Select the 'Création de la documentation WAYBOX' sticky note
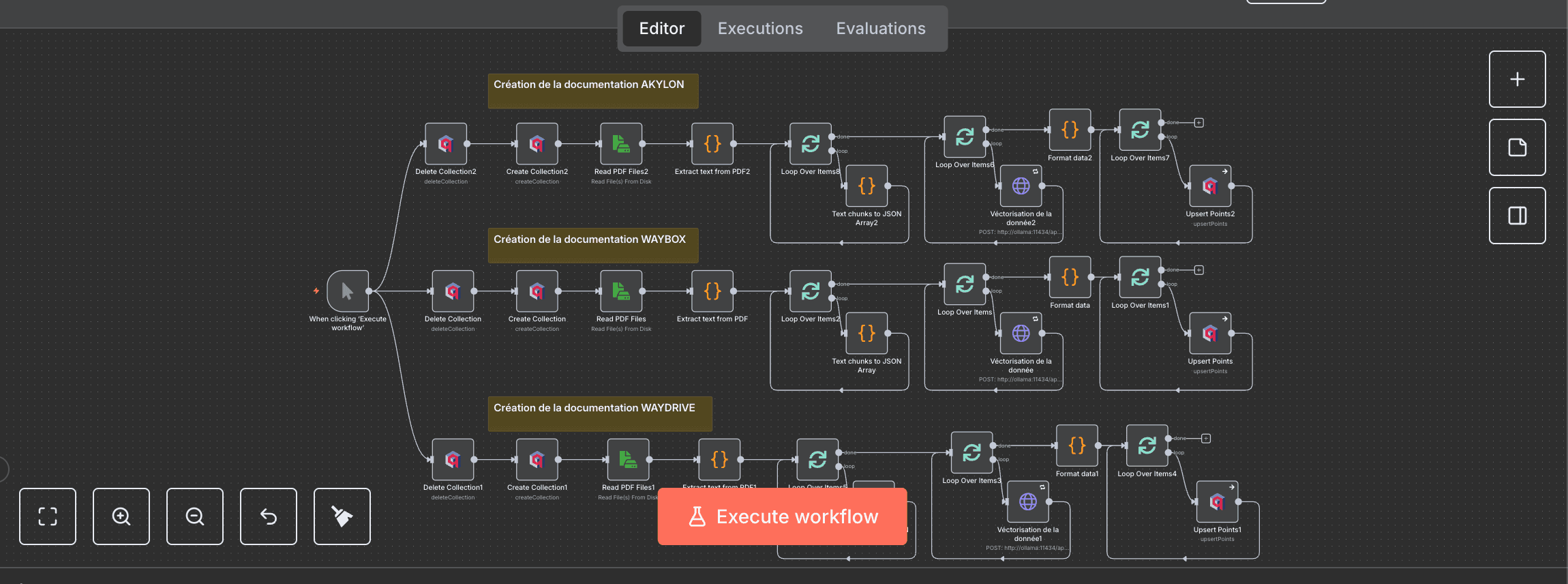 pos(593,246)
